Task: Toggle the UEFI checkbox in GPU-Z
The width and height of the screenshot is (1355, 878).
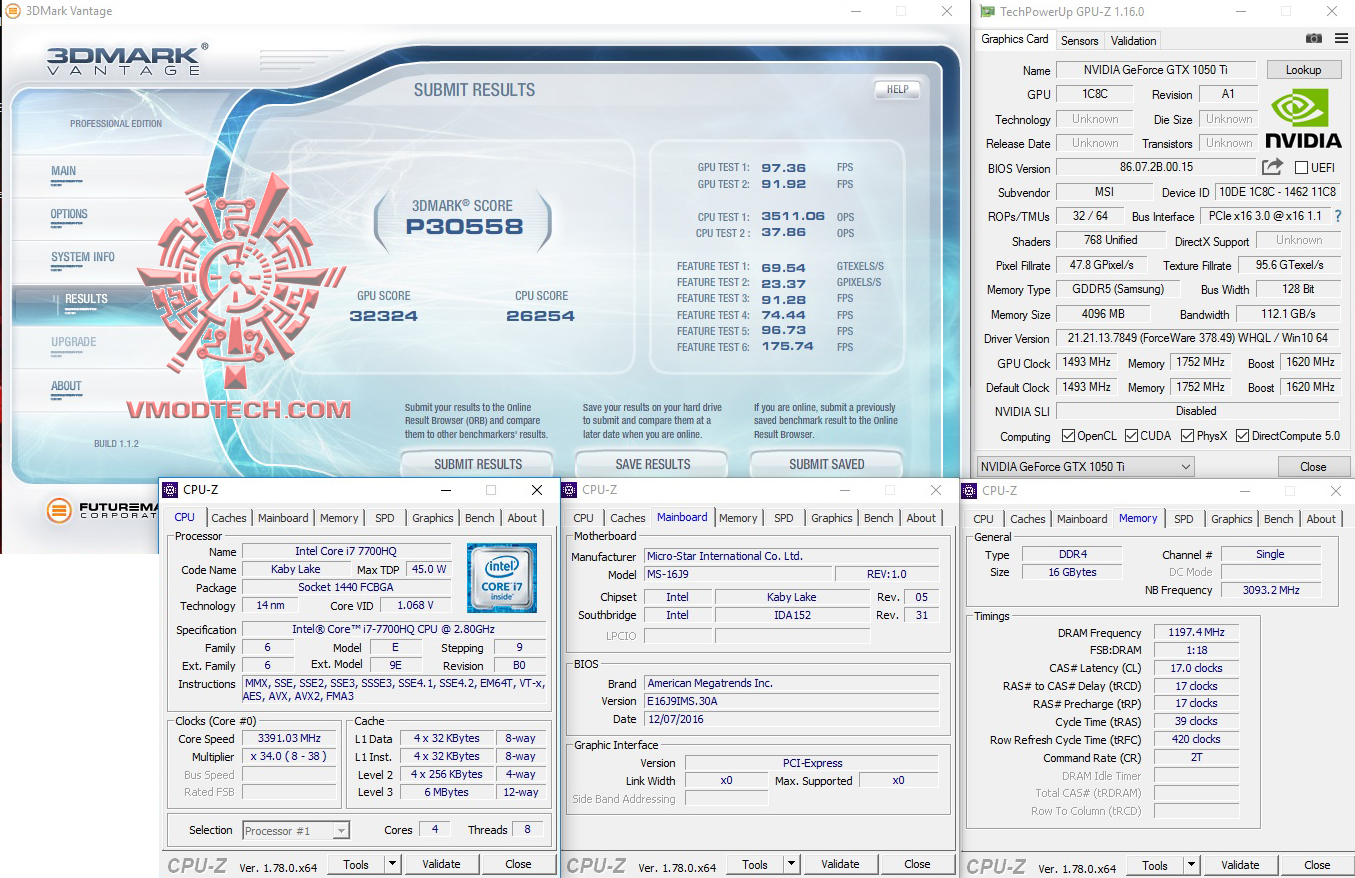Action: tap(1301, 168)
